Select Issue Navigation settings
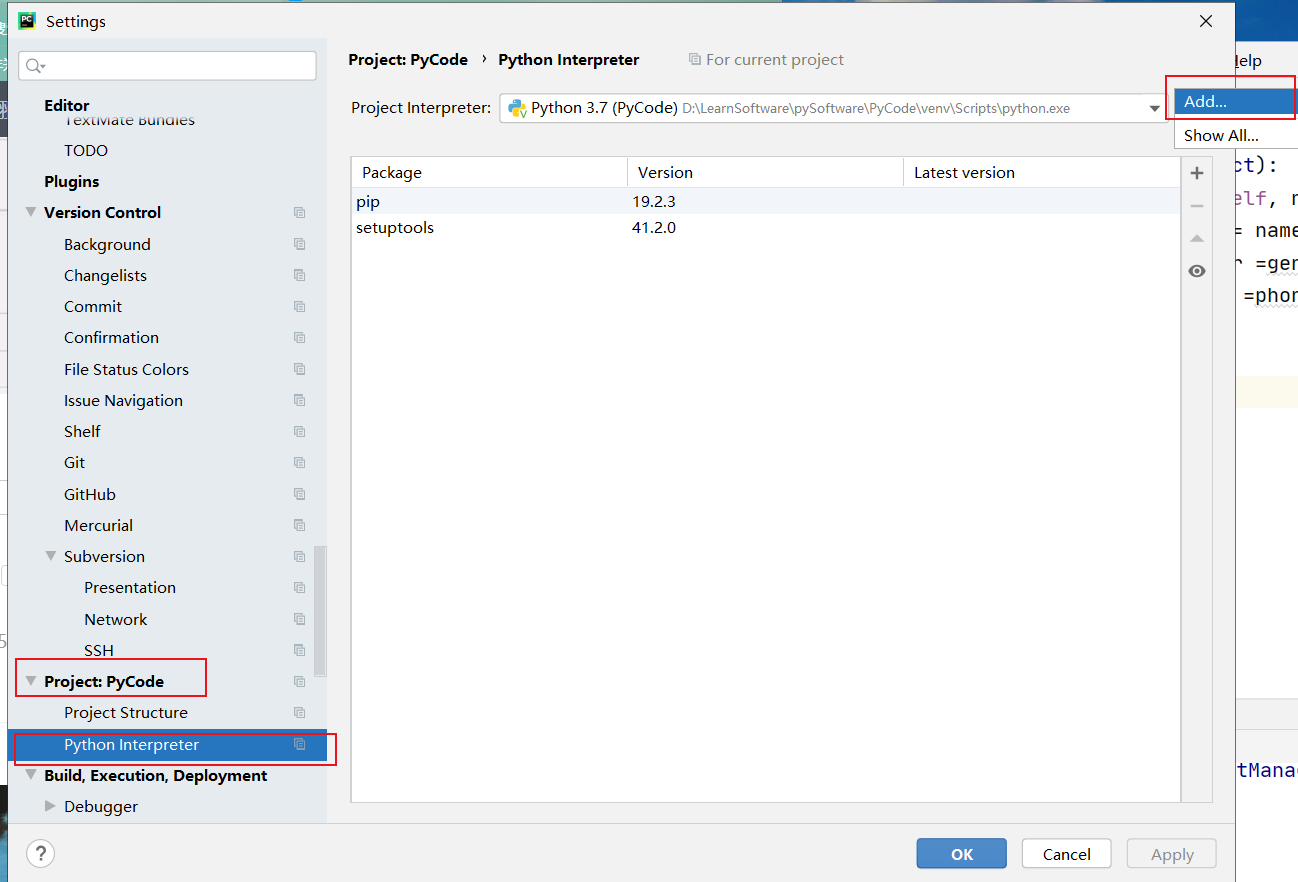Viewport: 1298px width, 882px height. click(x=123, y=400)
